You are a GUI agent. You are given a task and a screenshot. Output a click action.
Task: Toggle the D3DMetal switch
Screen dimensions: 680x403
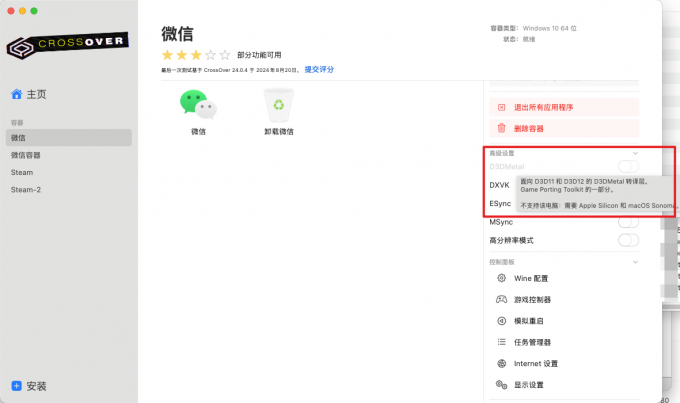click(x=628, y=166)
